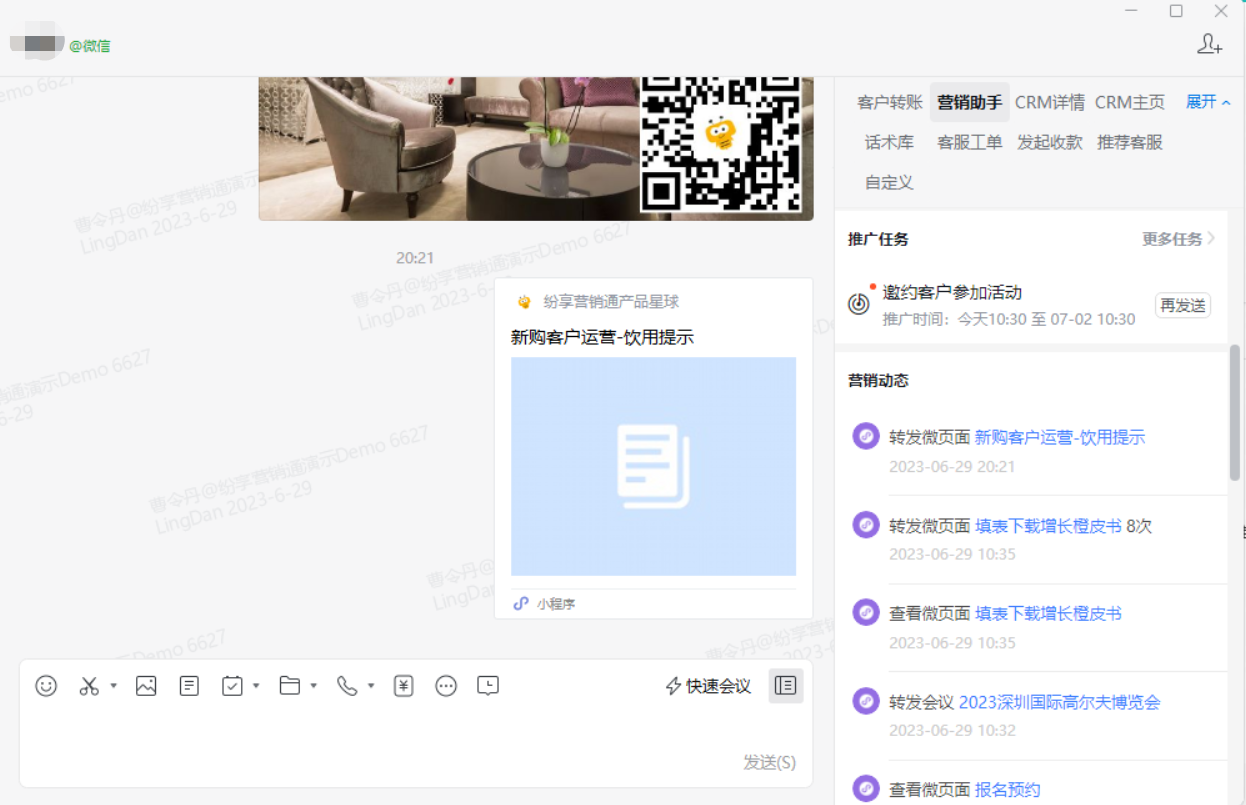Click the 邀约客户参加活动 target icon
Image resolution: width=1246 pixels, height=805 pixels.
[x=859, y=304]
